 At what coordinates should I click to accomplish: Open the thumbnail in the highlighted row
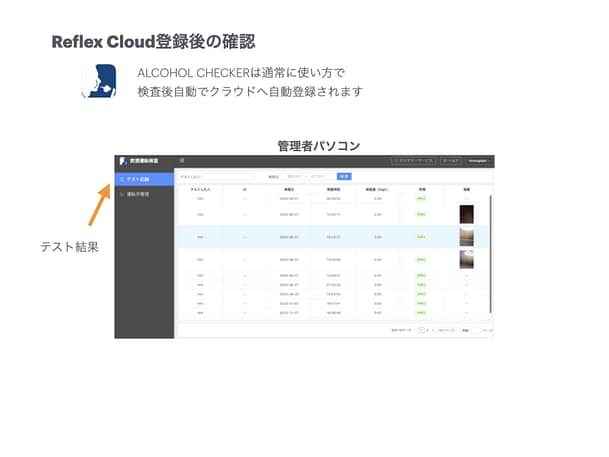click(x=466, y=237)
